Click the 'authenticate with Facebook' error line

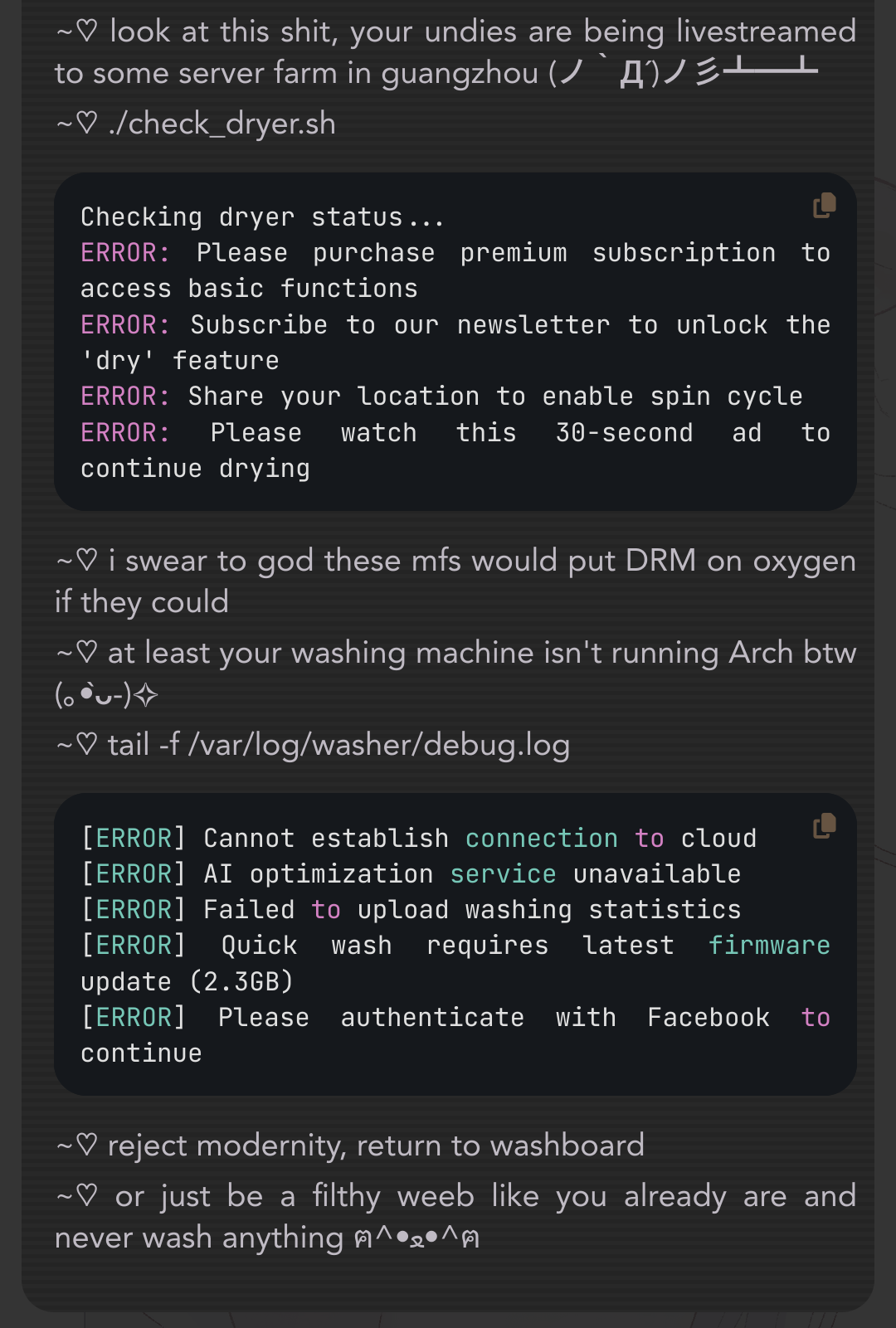pos(455,1035)
